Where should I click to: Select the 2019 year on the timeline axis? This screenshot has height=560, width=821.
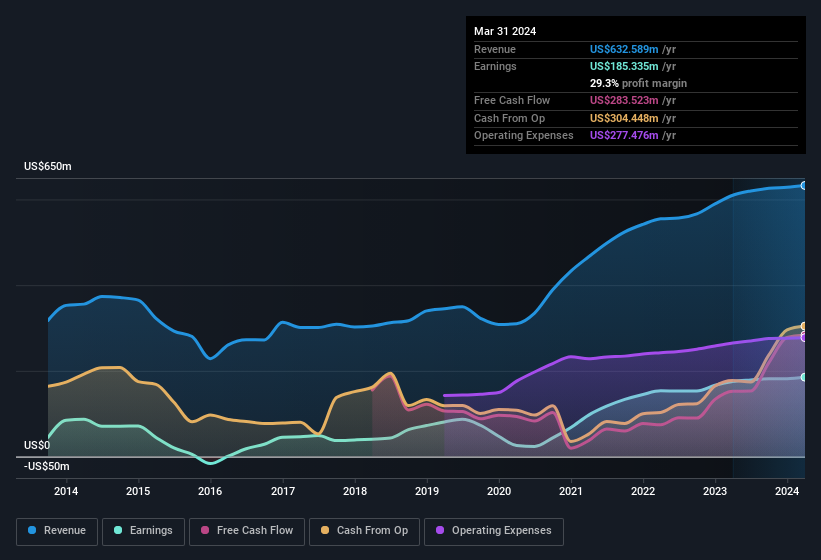(427, 491)
